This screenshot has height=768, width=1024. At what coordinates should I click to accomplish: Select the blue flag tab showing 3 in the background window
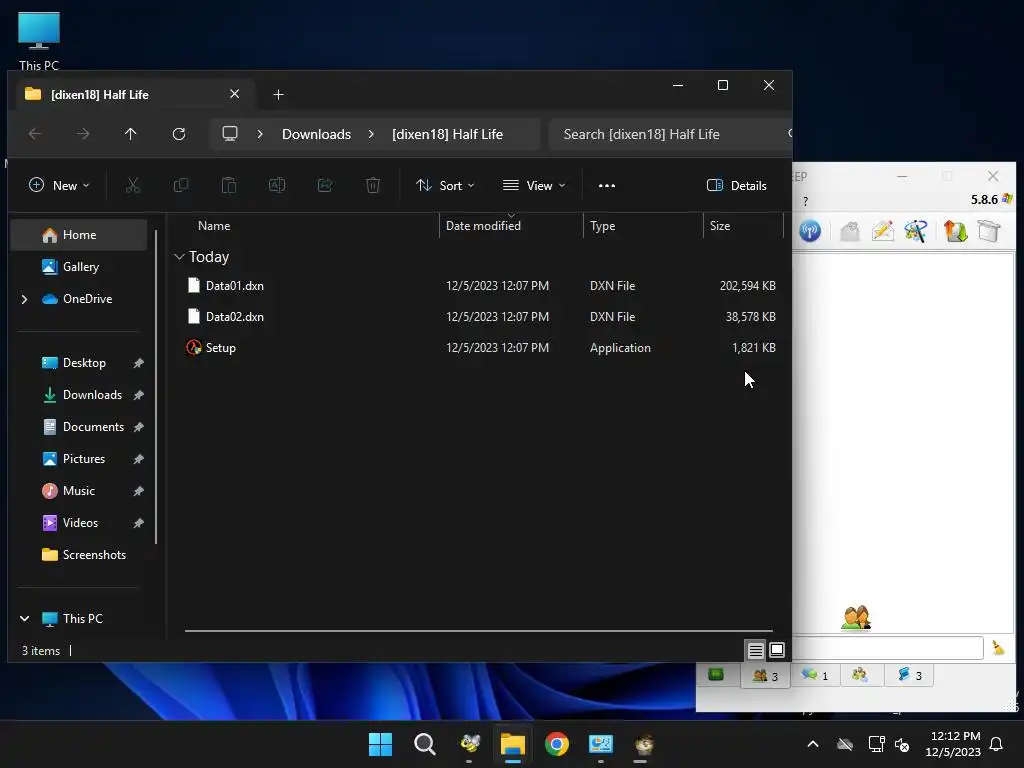click(x=909, y=675)
